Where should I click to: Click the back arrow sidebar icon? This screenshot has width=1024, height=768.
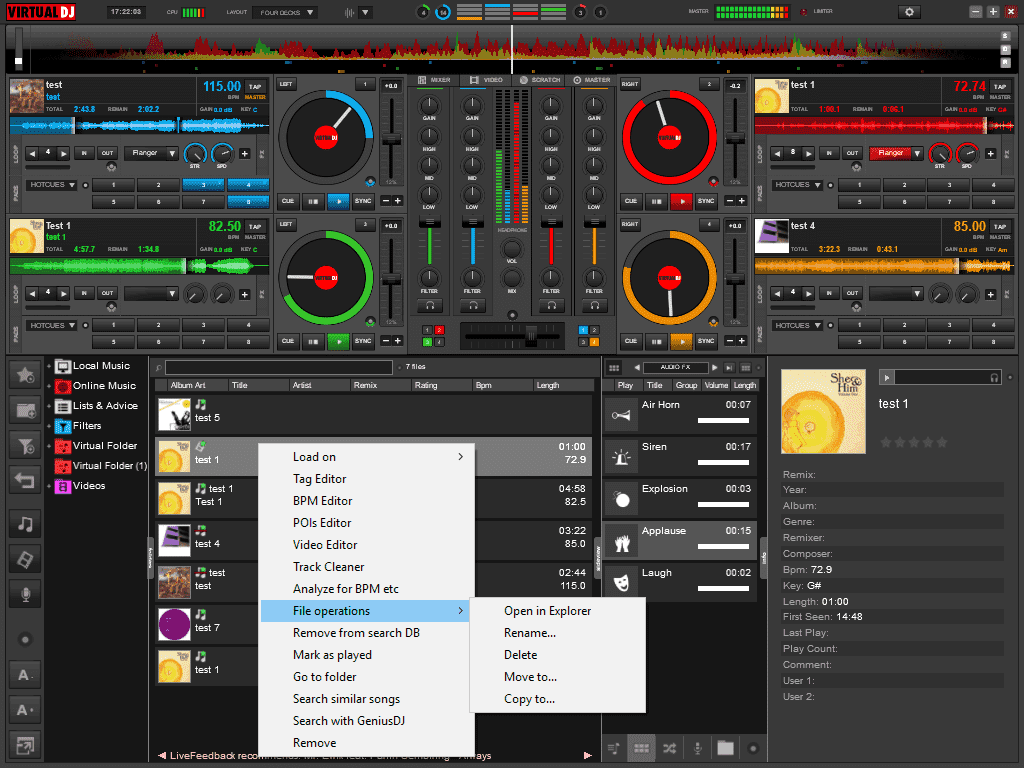click(x=25, y=481)
